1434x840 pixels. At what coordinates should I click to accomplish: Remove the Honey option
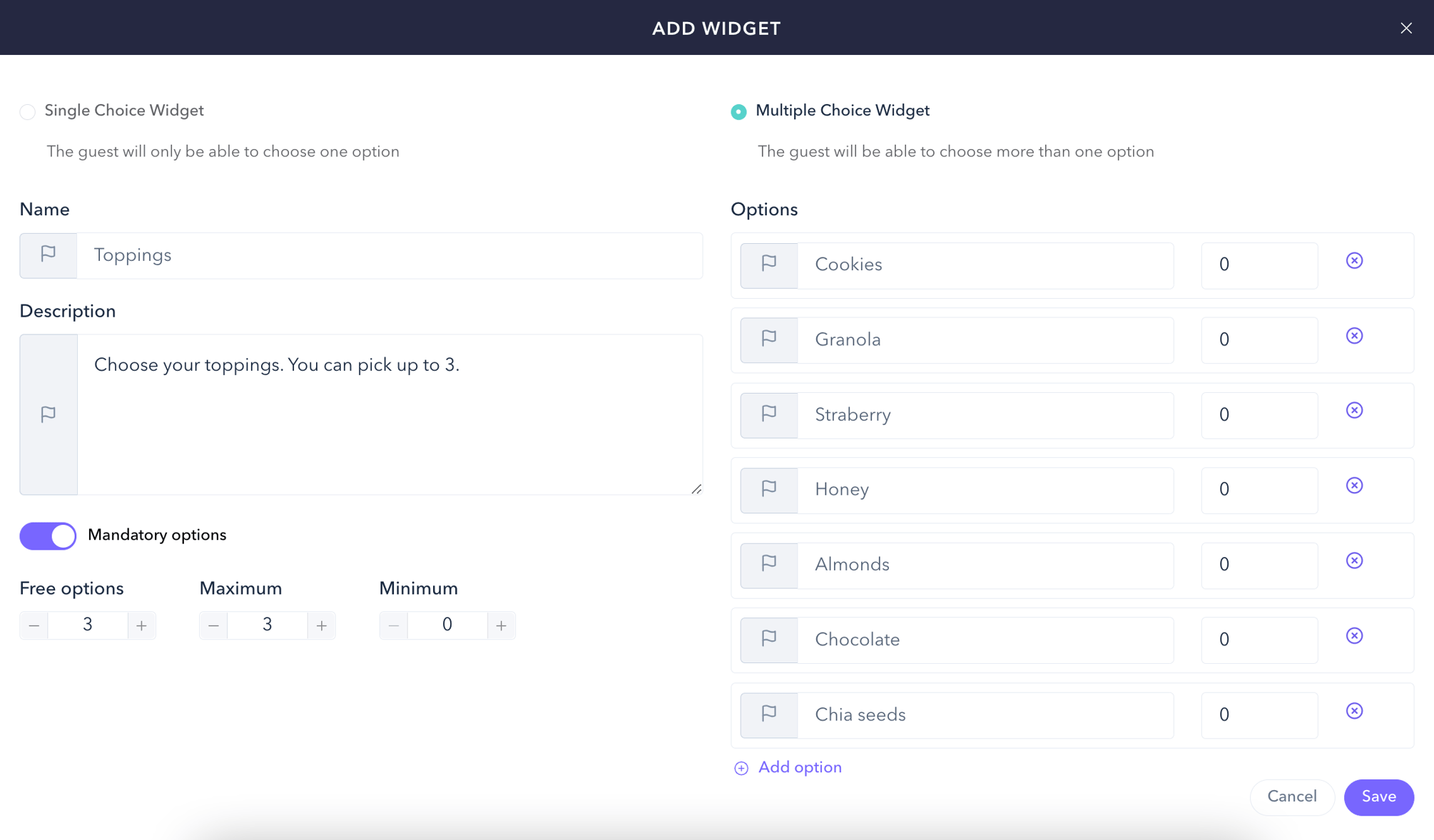[x=1354, y=486]
